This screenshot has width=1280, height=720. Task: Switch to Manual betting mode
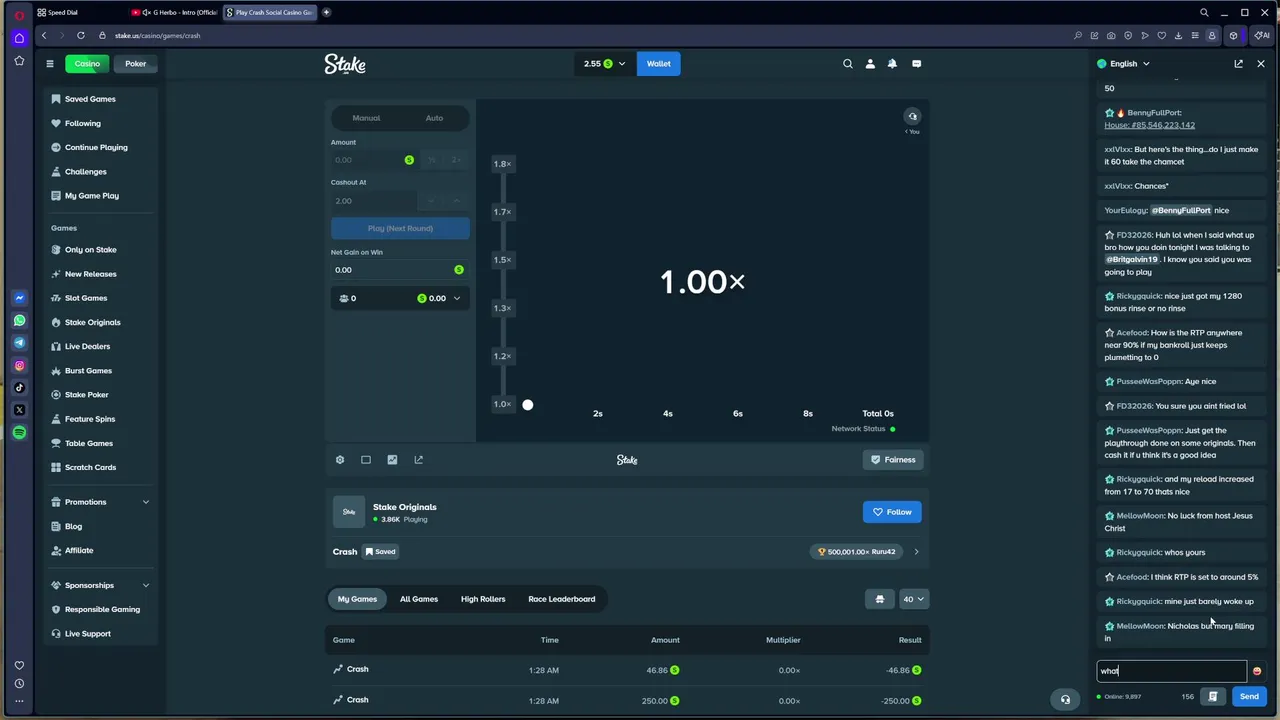pos(366,118)
